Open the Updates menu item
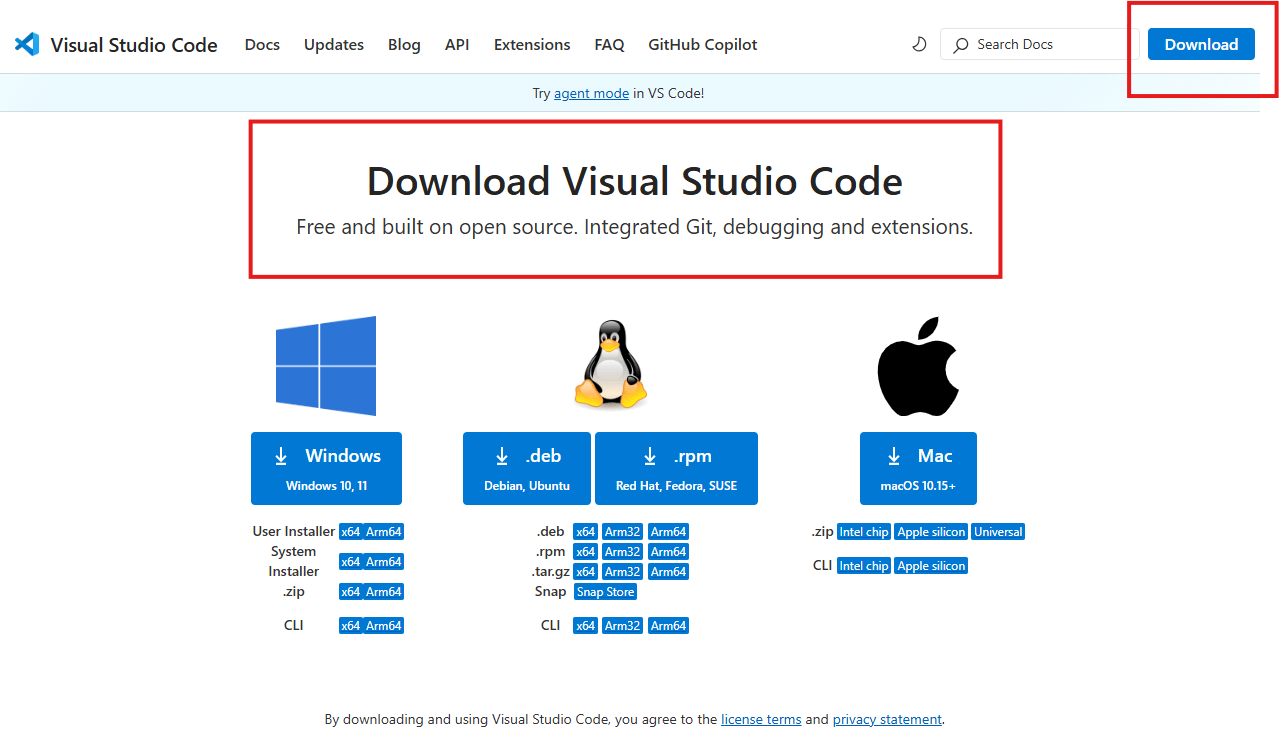 pos(334,45)
